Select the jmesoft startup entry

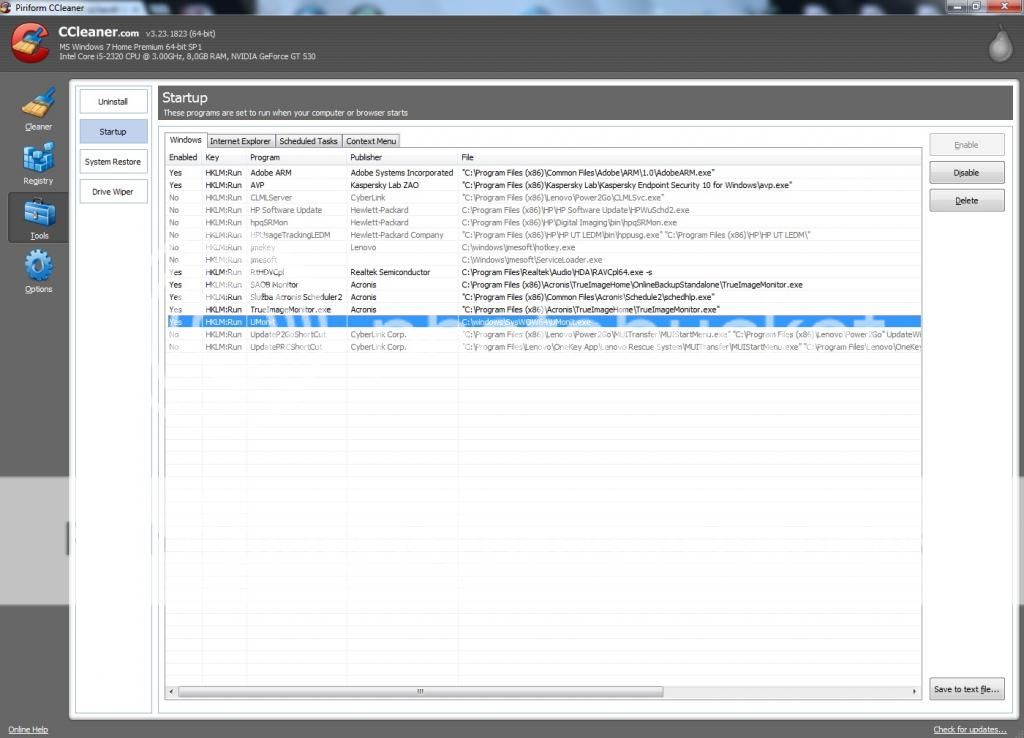point(543,260)
